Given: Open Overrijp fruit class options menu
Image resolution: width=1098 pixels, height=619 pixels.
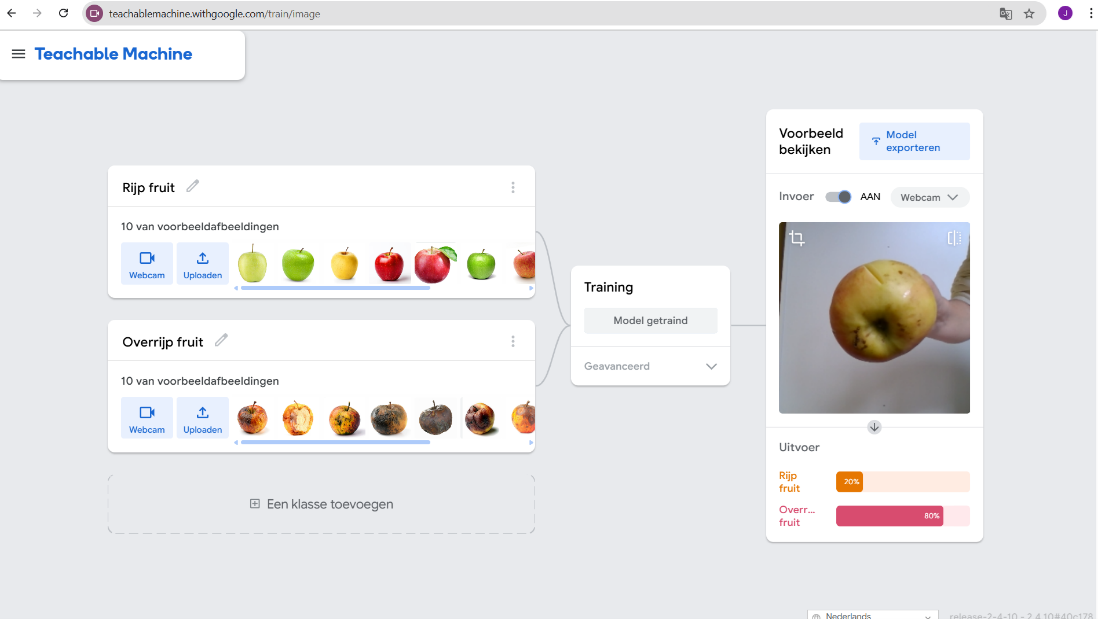Looking at the screenshot, I should [x=513, y=341].
